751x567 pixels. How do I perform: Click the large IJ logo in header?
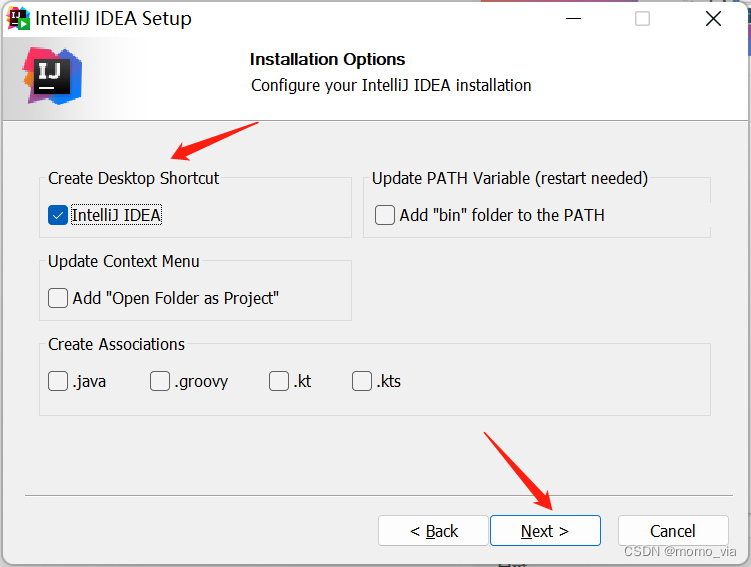click(52, 76)
